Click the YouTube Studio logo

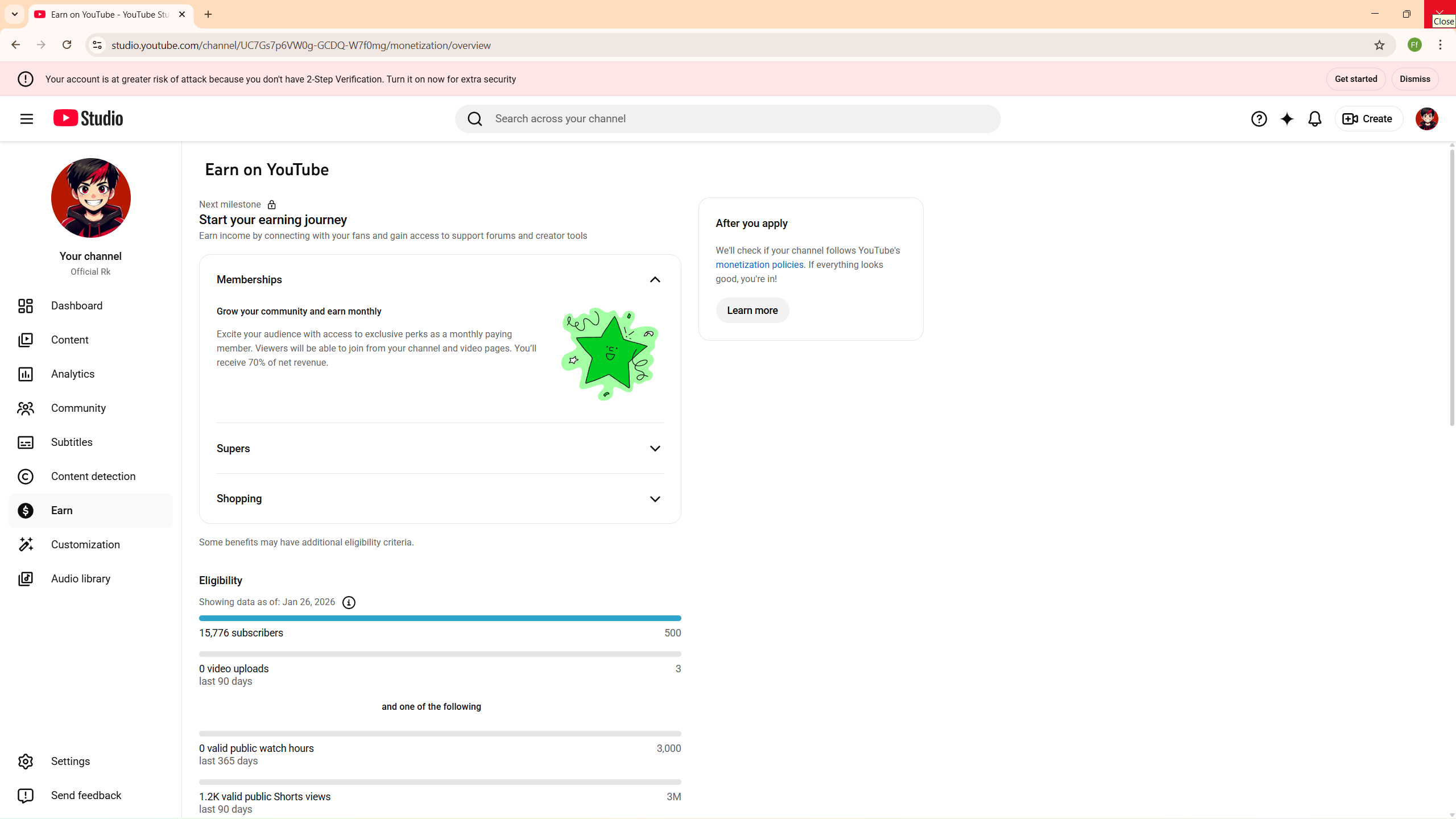pyautogui.click(x=88, y=118)
